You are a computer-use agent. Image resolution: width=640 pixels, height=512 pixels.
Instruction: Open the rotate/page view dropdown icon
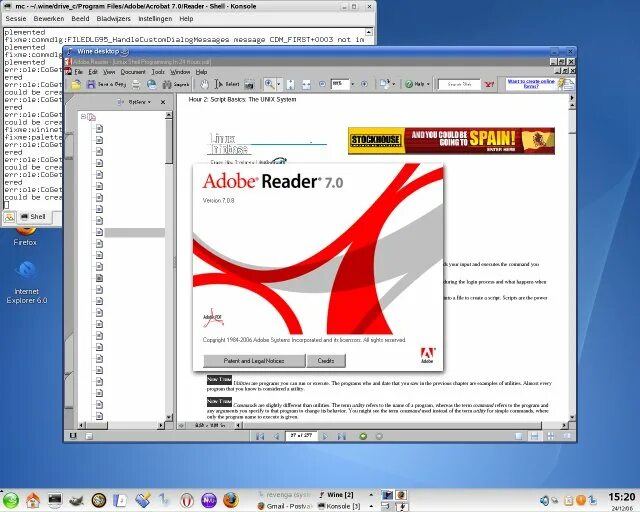(387, 84)
